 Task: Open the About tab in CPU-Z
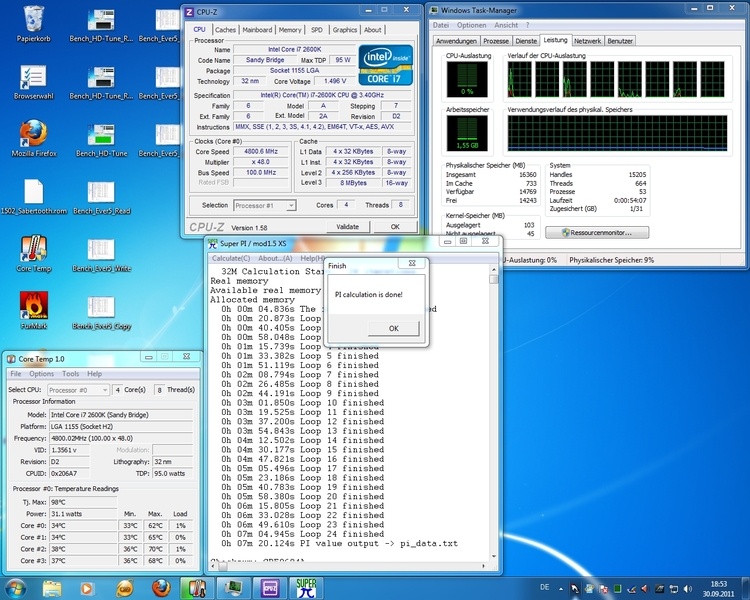coord(373,30)
